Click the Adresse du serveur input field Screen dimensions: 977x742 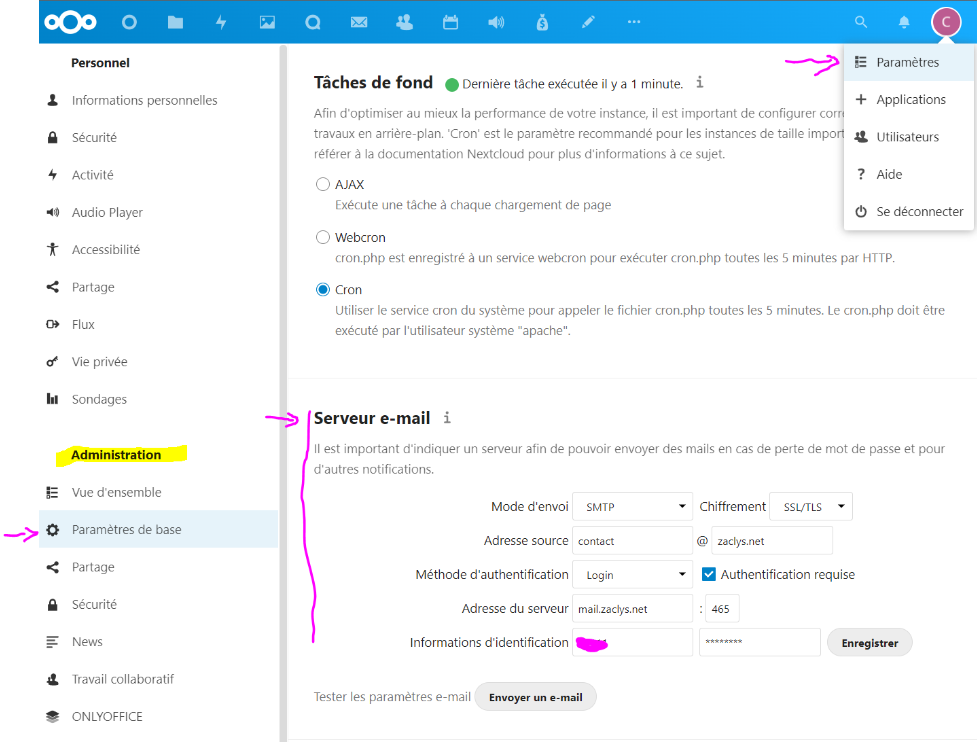633,609
